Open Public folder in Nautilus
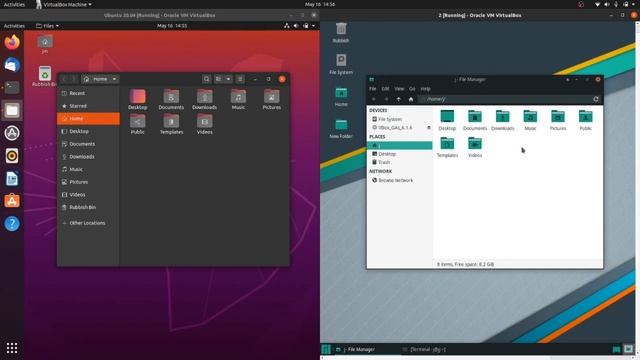640x360 pixels. 138,124
